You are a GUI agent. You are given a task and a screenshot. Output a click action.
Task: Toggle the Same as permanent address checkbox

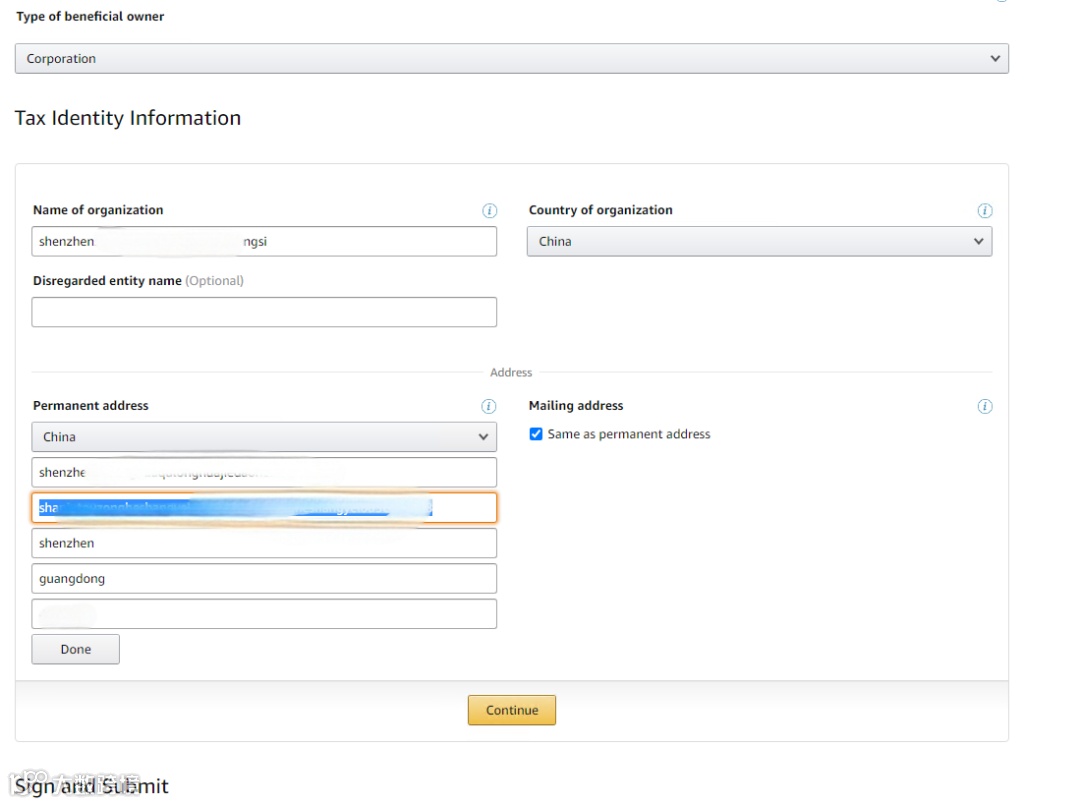pyautogui.click(x=536, y=434)
